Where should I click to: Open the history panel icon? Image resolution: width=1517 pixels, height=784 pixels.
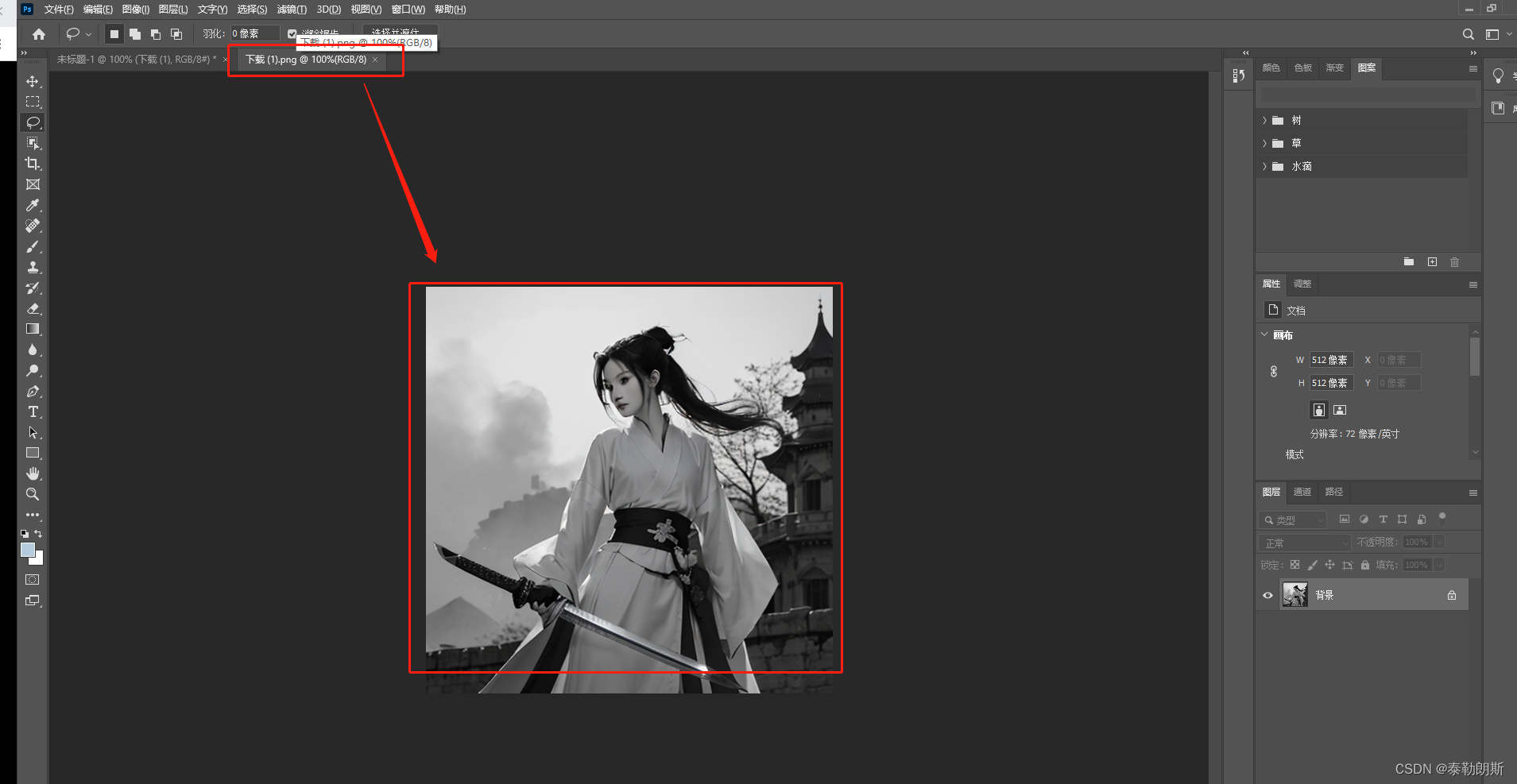click(1238, 75)
